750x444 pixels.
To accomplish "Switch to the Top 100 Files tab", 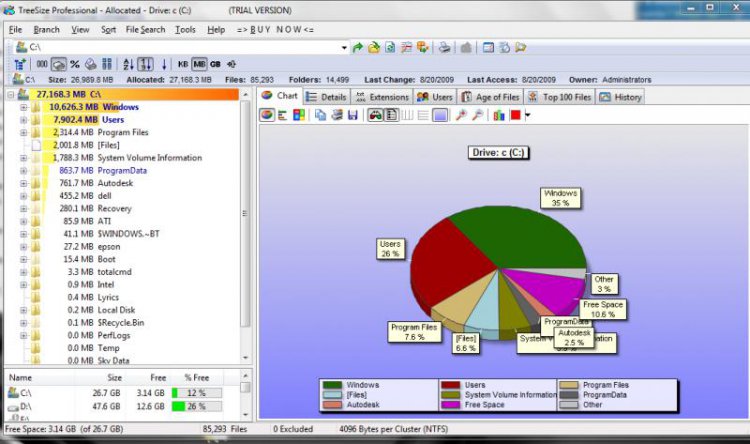I will (x=560, y=97).
